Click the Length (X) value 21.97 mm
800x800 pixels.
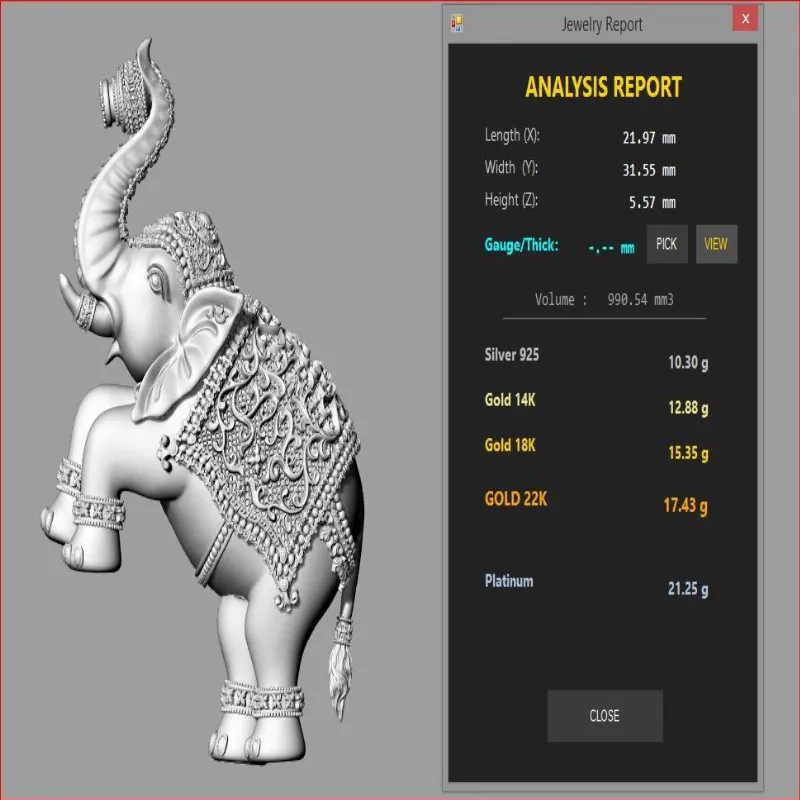click(x=649, y=138)
